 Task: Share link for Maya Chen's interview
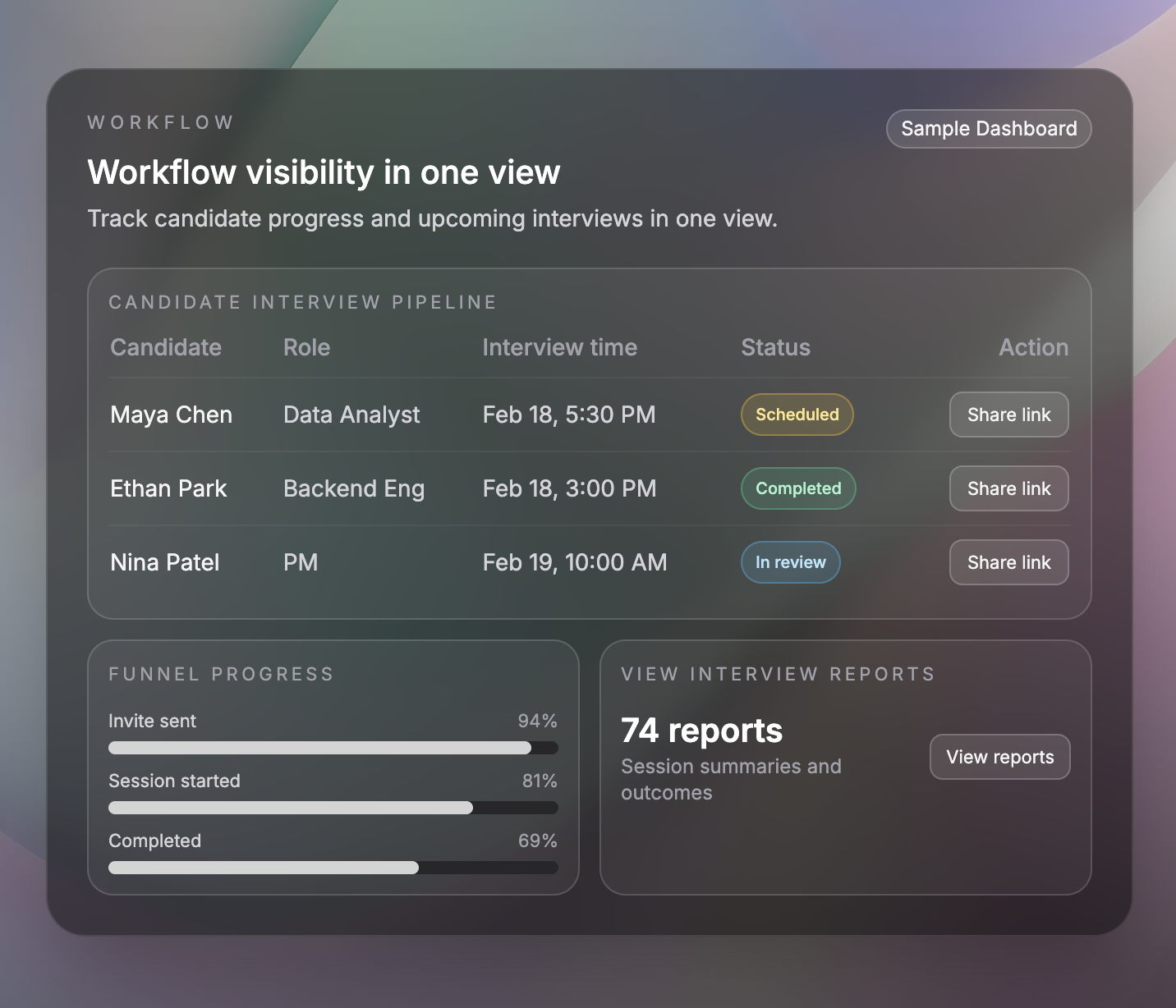1008,415
